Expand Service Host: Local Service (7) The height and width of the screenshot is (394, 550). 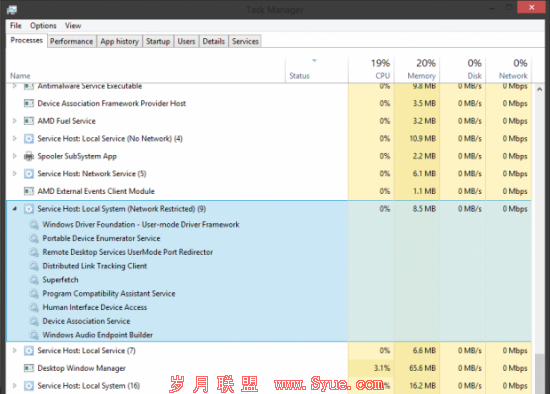tap(15, 350)
